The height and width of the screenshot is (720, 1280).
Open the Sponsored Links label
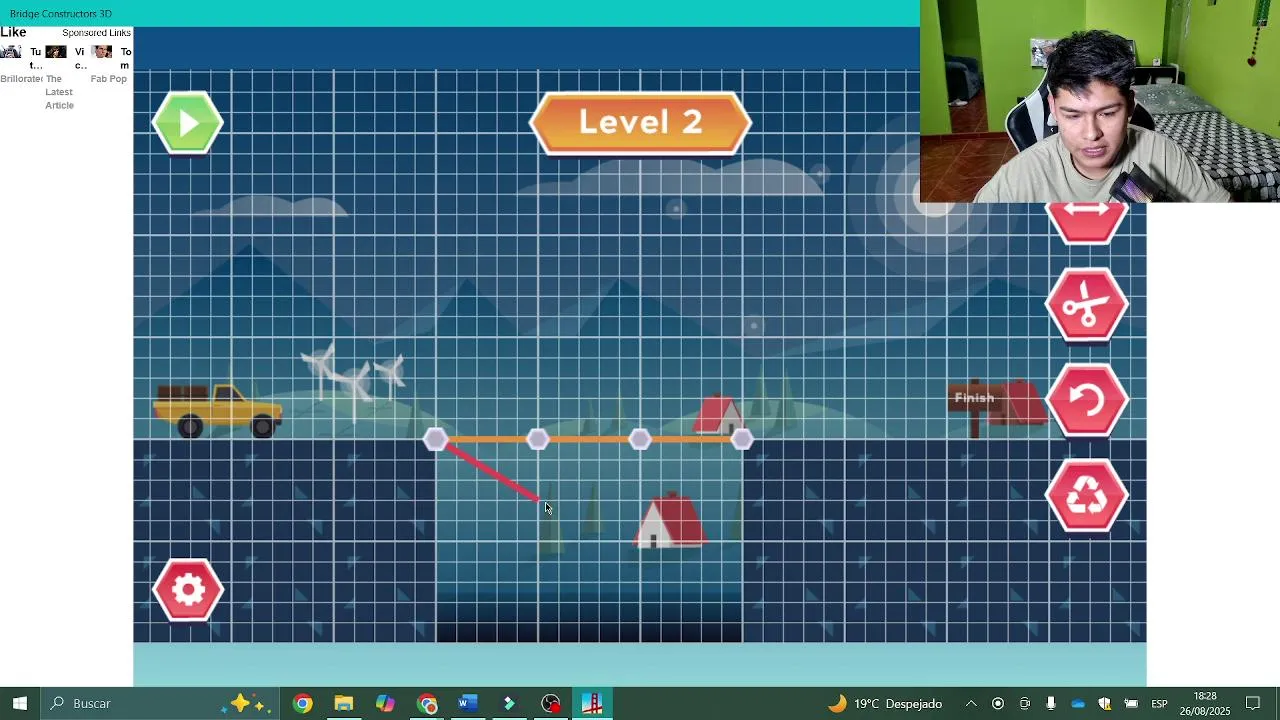tap(96, 33)
